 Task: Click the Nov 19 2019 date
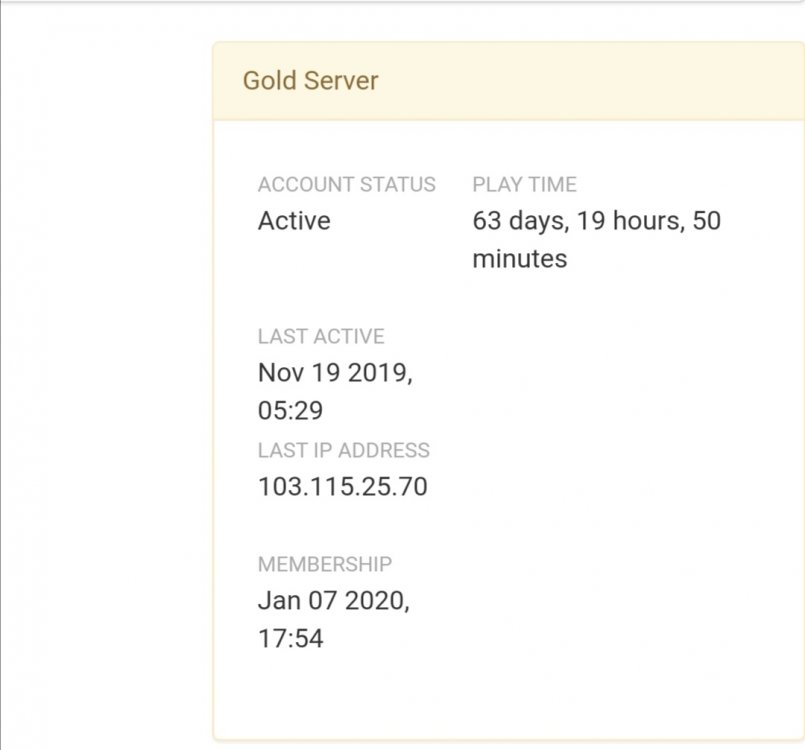[x=334, y=373]
